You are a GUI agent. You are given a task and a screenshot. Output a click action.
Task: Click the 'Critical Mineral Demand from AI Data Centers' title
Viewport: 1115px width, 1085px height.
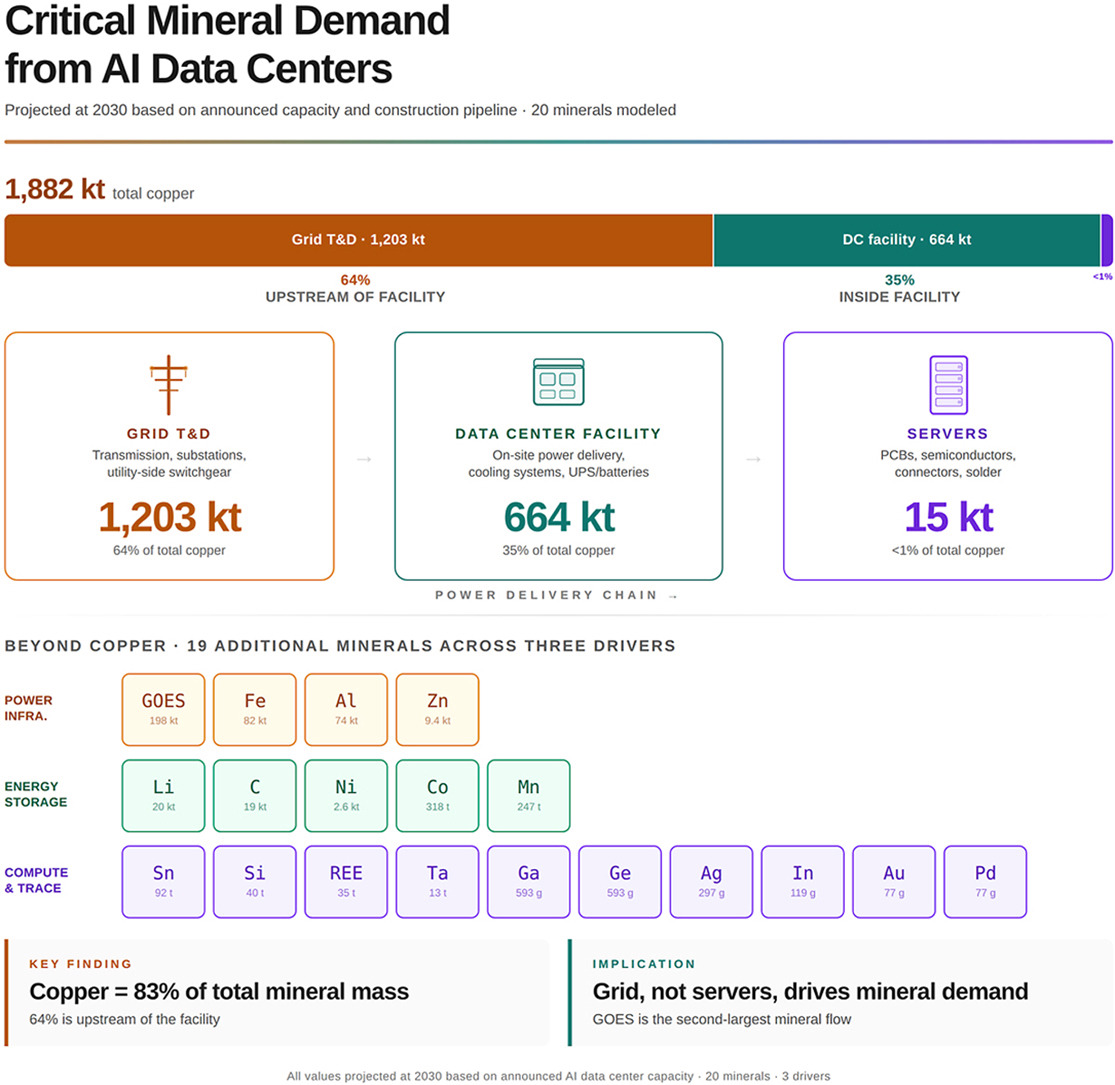coord(228,44)
